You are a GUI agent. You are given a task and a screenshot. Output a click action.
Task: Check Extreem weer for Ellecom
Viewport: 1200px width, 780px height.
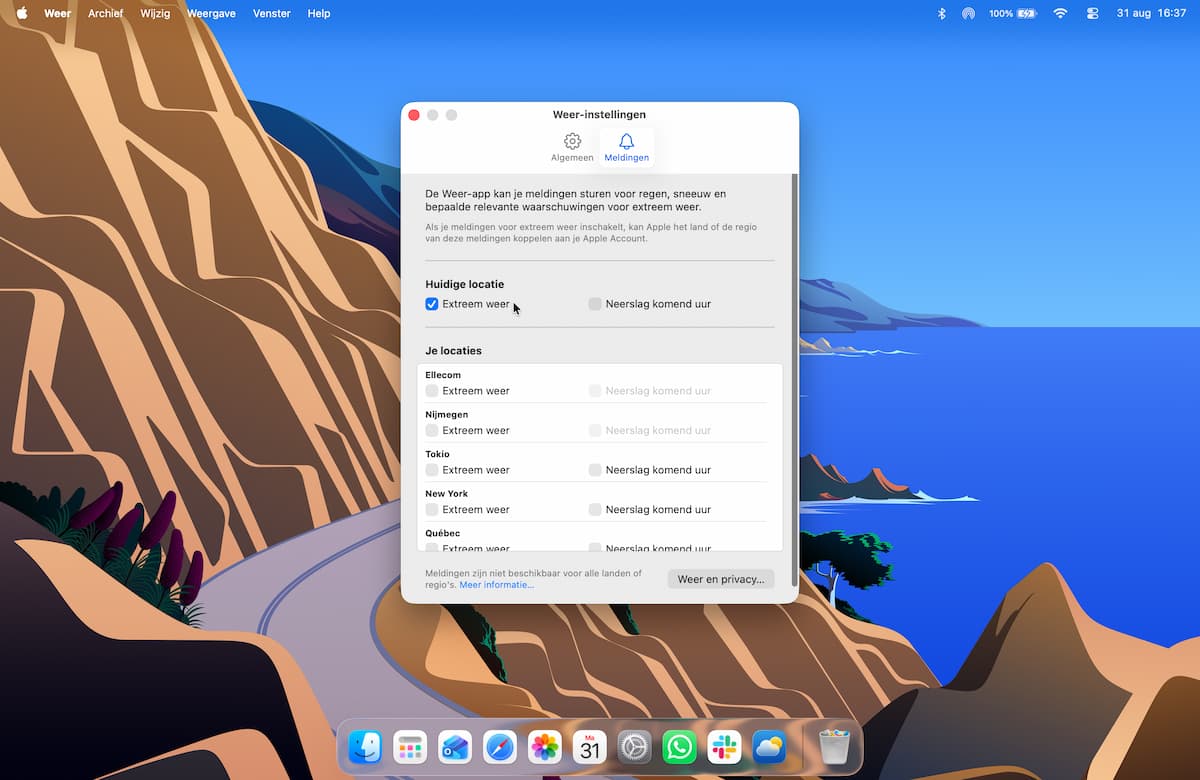pos(432,391)
